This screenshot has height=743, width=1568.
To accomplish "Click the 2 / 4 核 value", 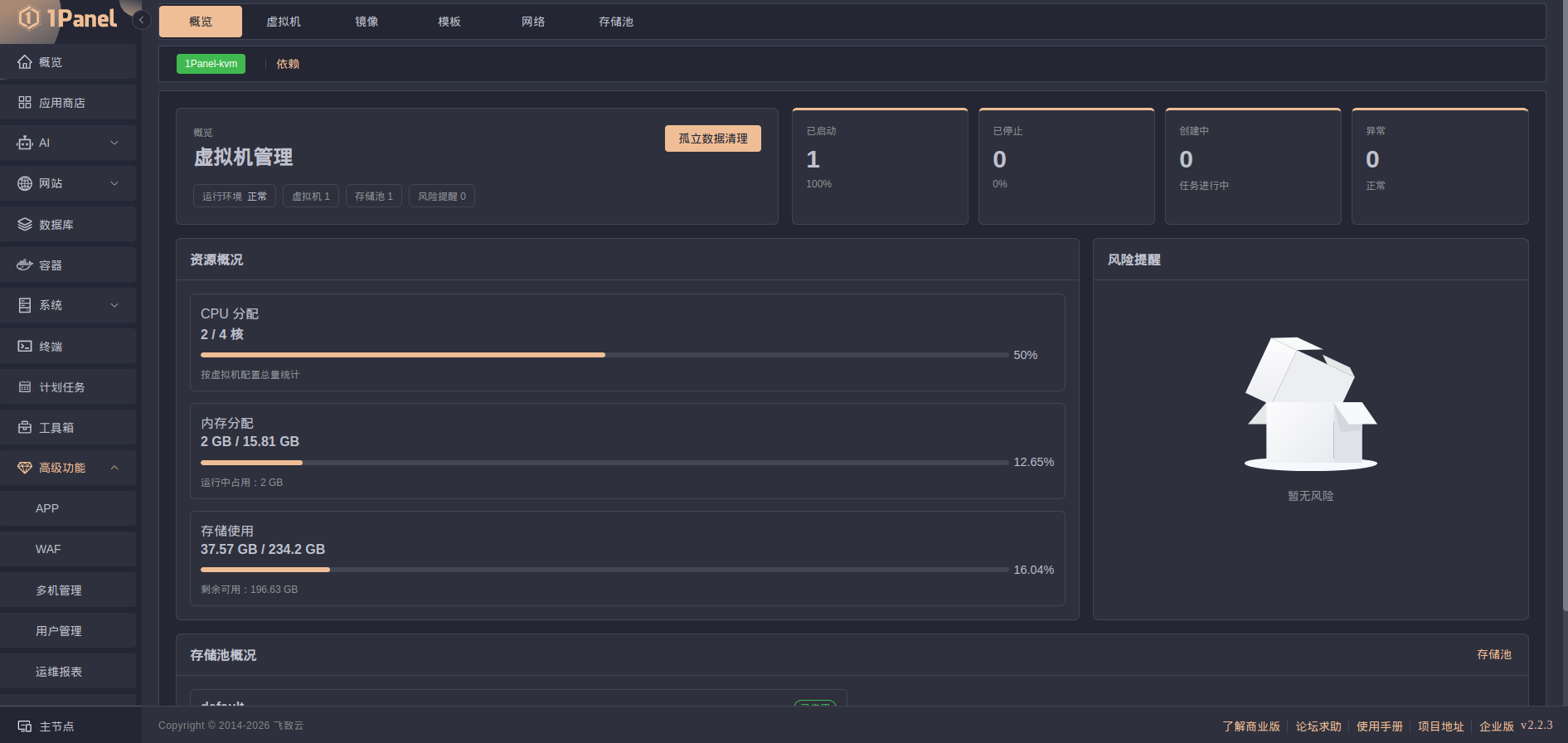I will click(222, 334).
